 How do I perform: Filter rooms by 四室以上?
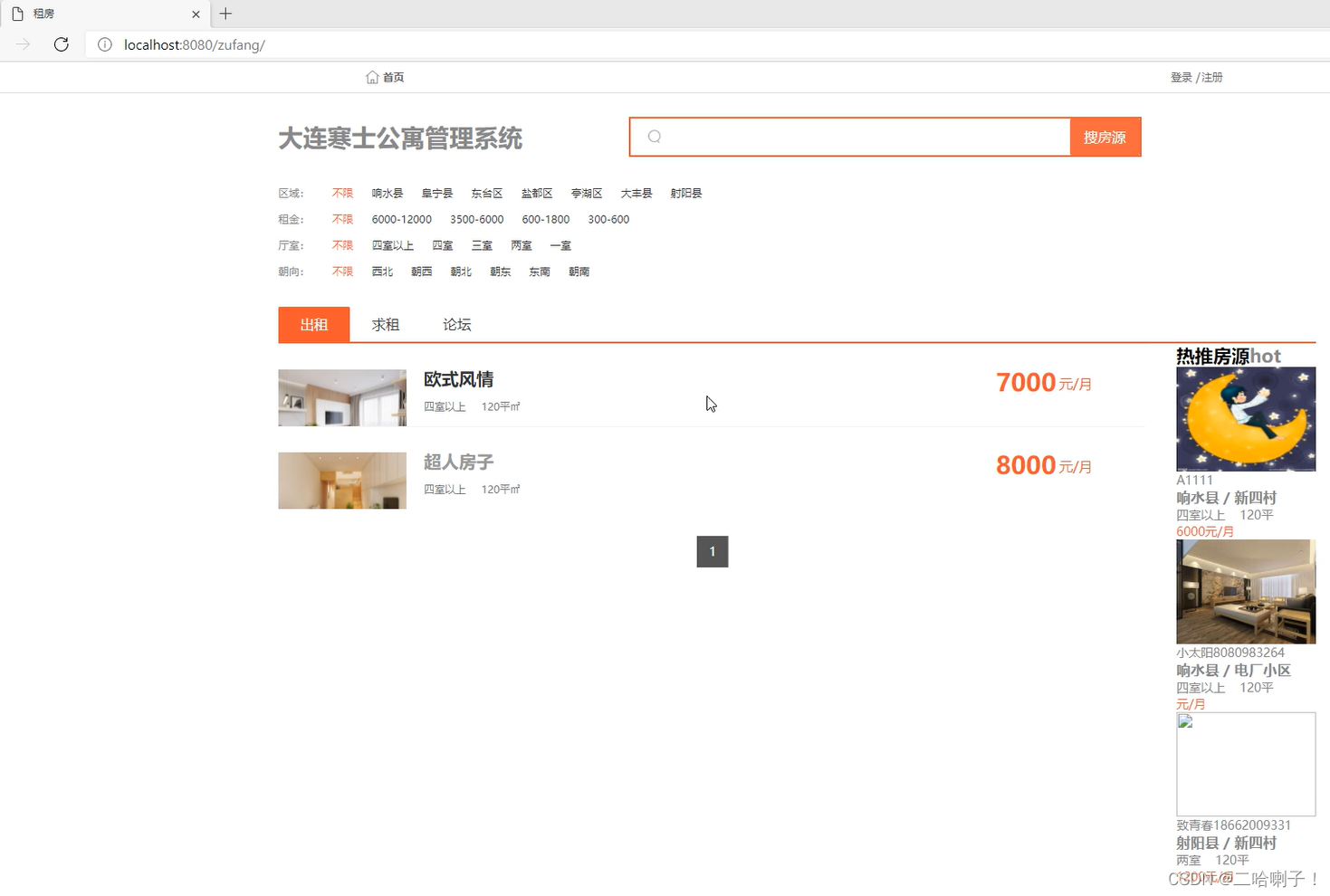coord(392,244)
